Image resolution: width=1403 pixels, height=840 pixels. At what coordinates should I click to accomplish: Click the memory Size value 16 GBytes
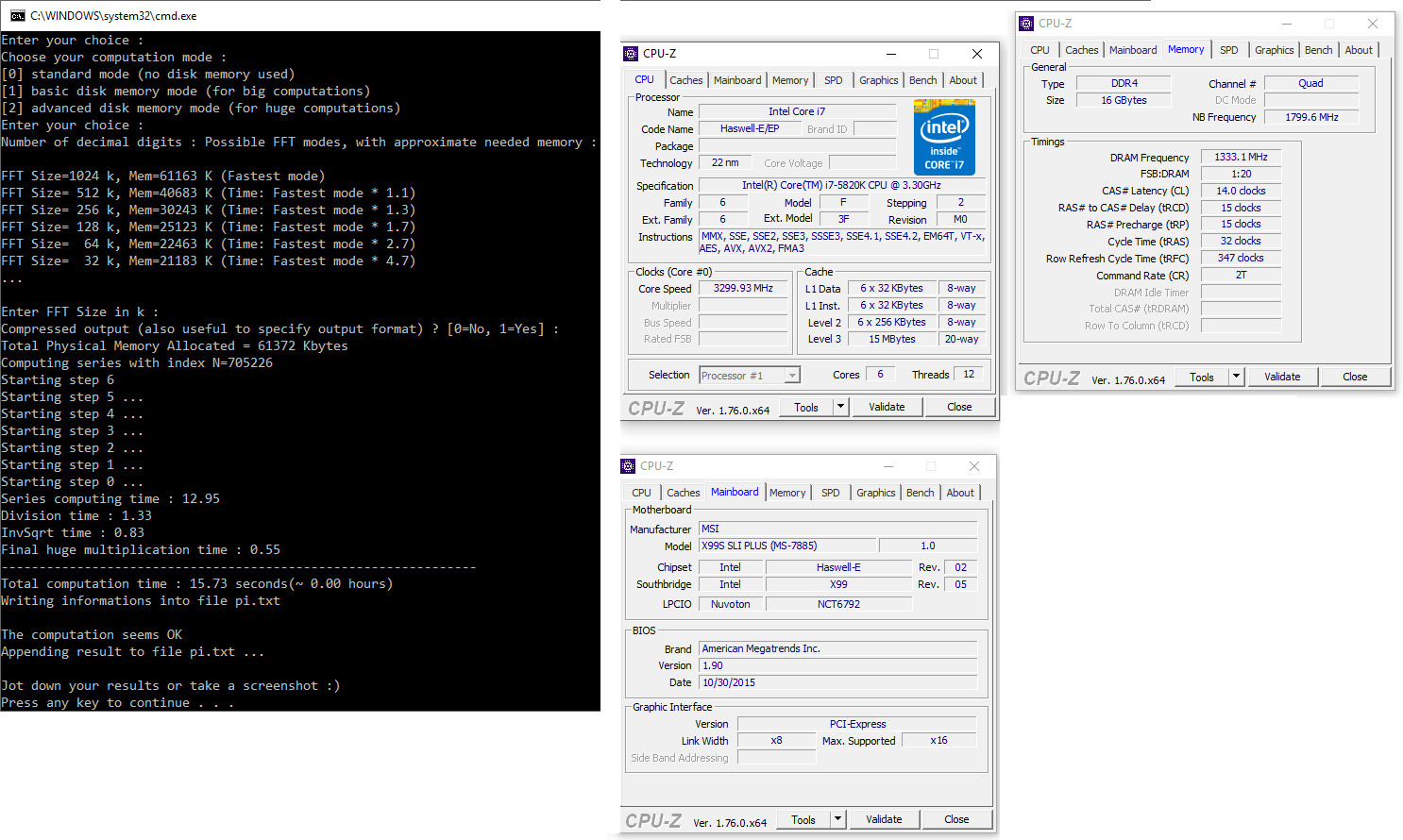click(1124, 101)
